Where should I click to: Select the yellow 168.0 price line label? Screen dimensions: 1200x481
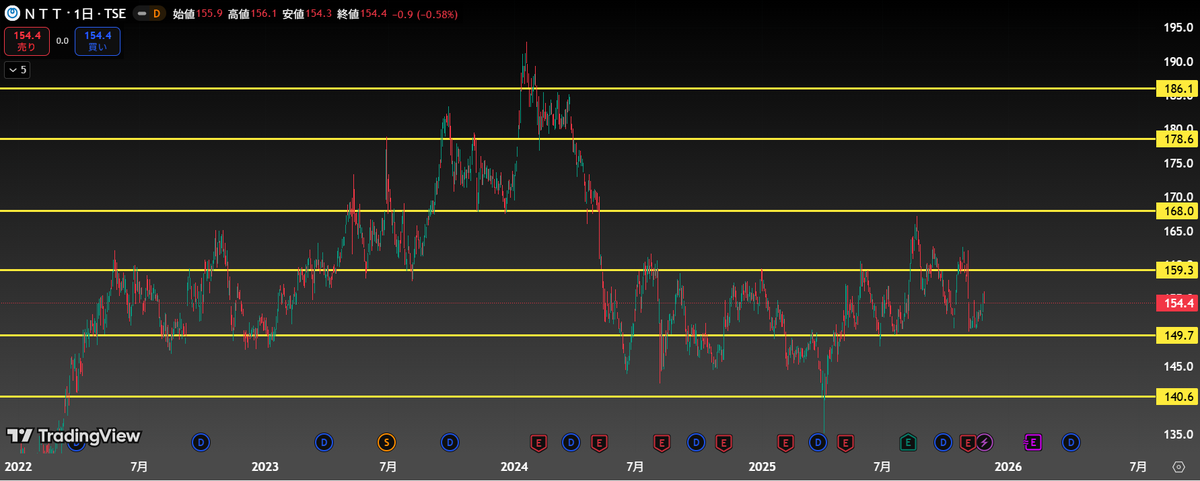tap(1176, 211)
